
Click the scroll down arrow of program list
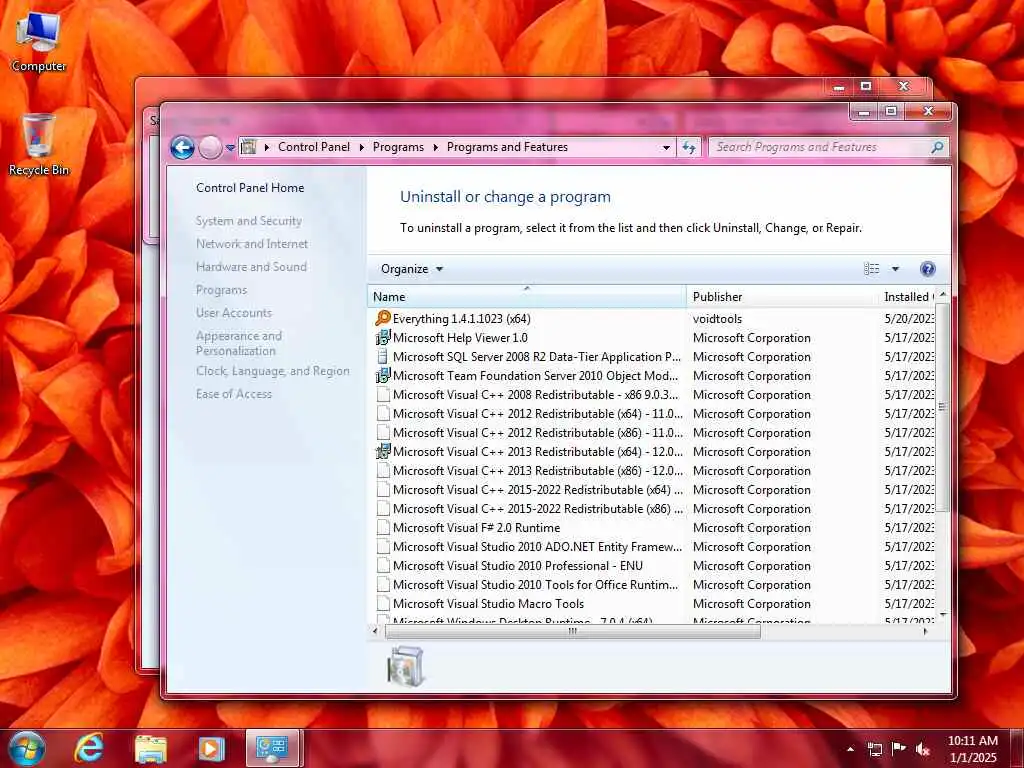pyautogui.click(x=942, y=615)
